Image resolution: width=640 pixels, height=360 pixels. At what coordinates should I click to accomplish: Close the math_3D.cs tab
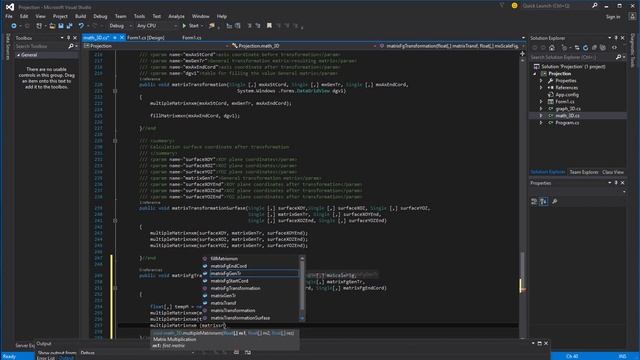coord(122,38)
